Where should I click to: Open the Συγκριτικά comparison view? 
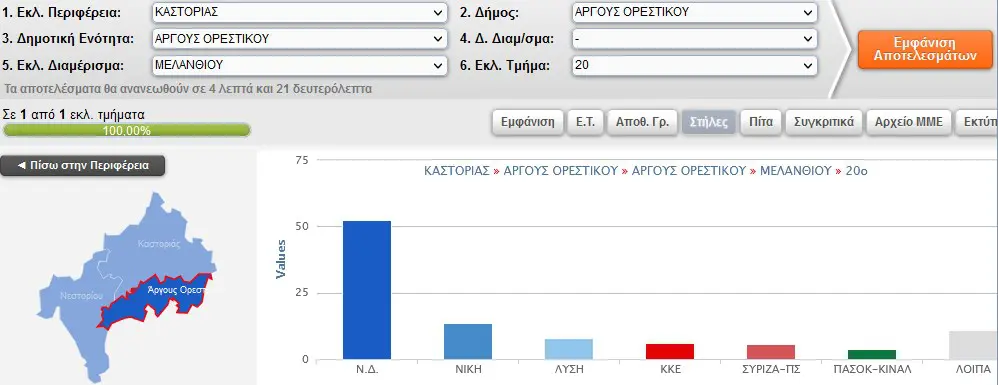coord(824,122)
